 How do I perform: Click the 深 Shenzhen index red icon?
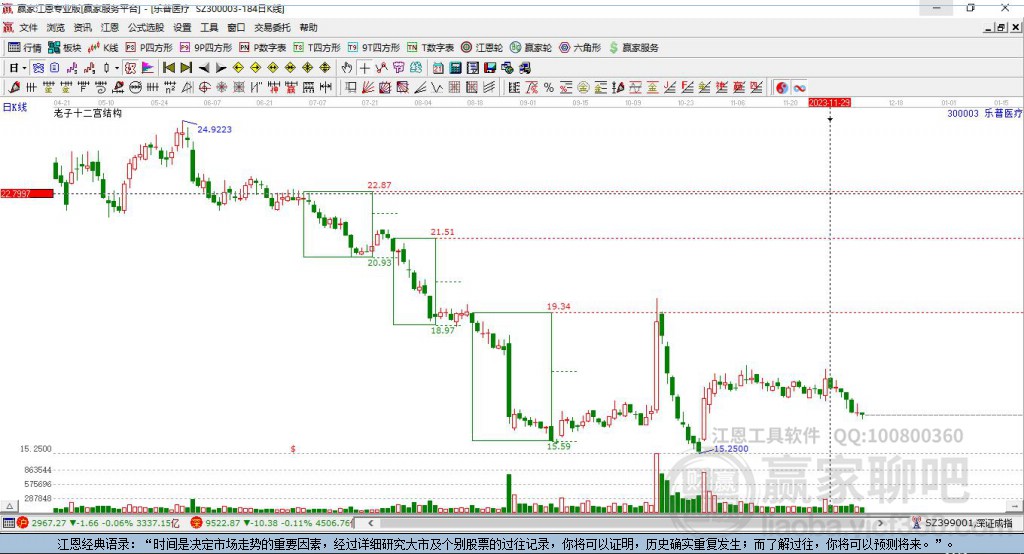point(196,523)
